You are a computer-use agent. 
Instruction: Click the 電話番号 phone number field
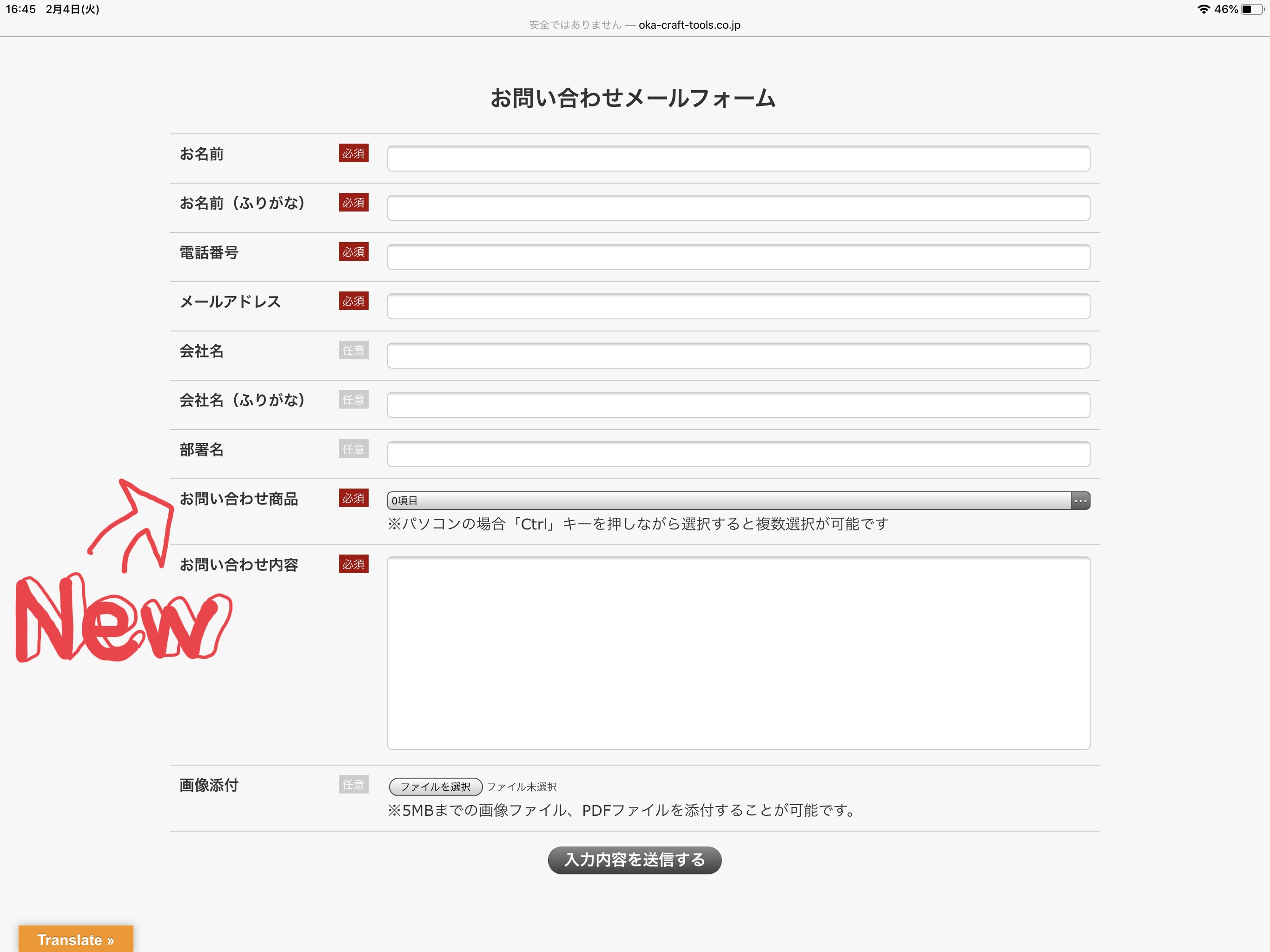pos(738,257)
